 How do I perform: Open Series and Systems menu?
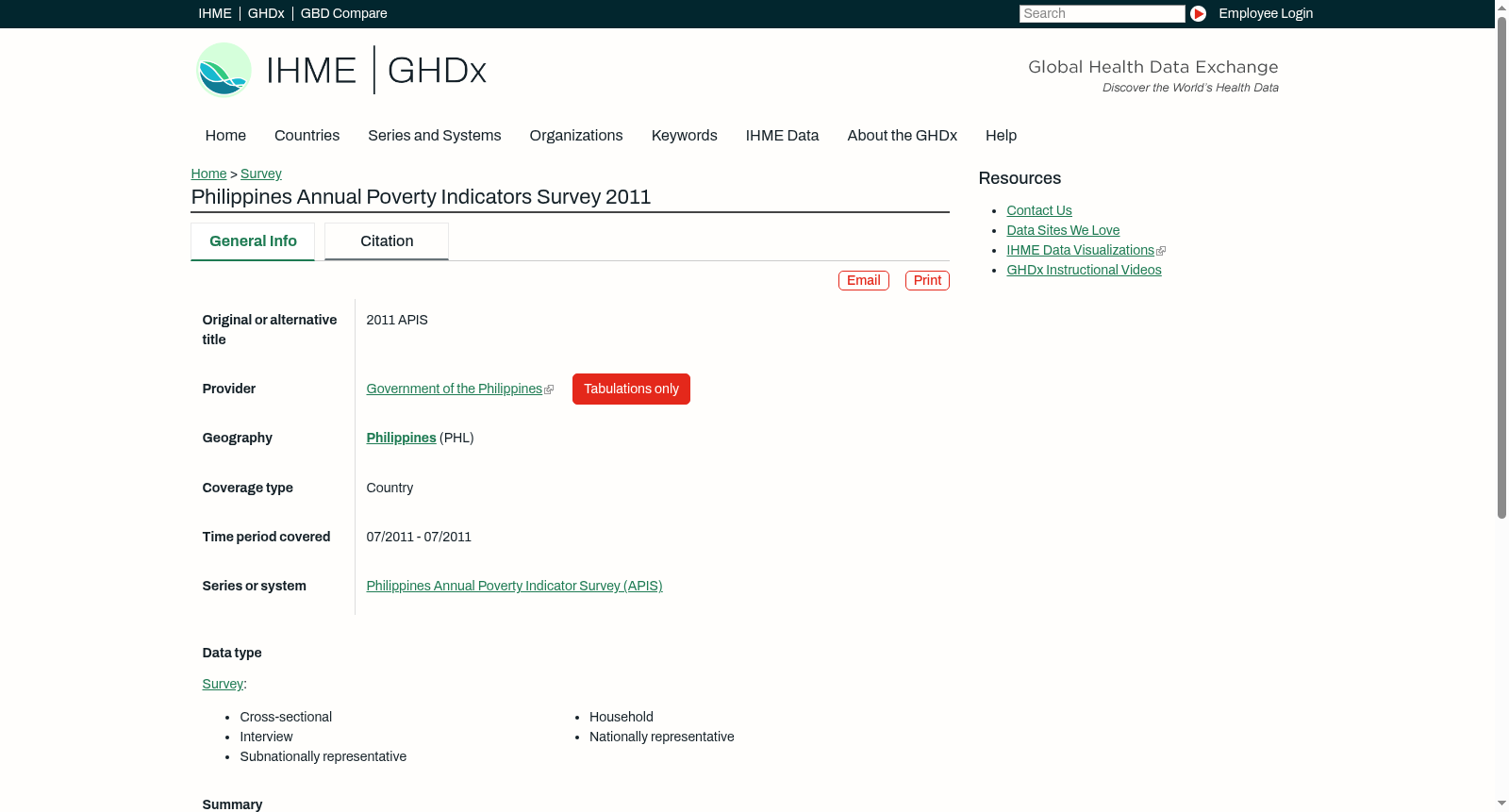click(434, 136)
